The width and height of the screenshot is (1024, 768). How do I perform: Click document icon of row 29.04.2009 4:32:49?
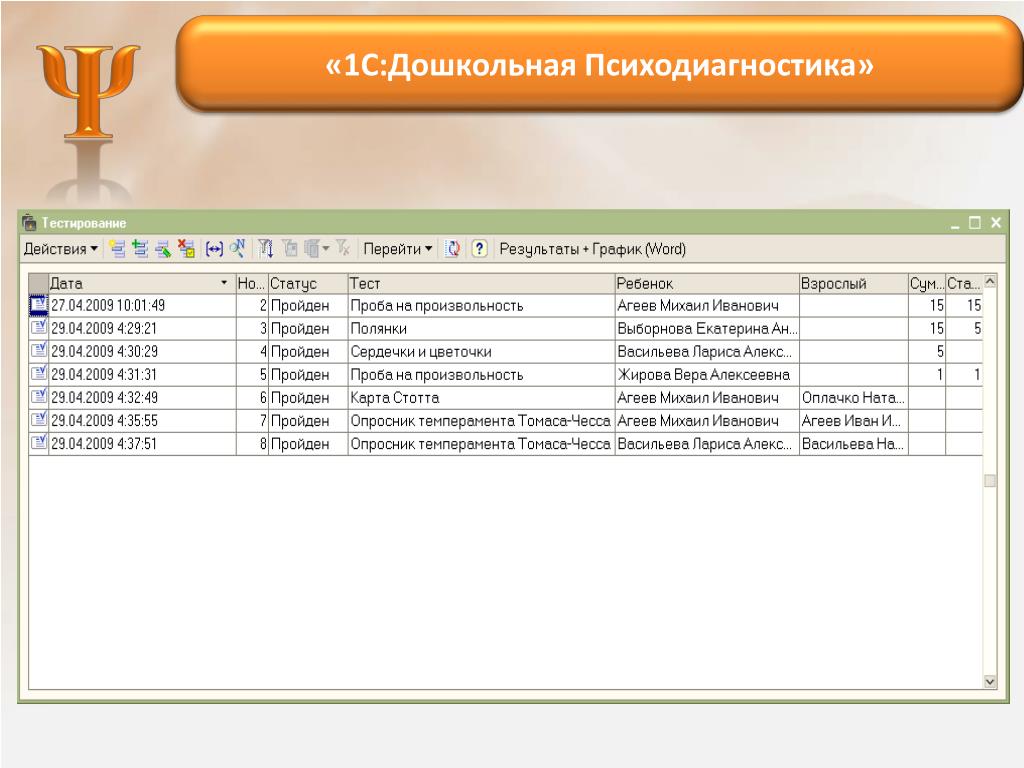pos(39,397)
